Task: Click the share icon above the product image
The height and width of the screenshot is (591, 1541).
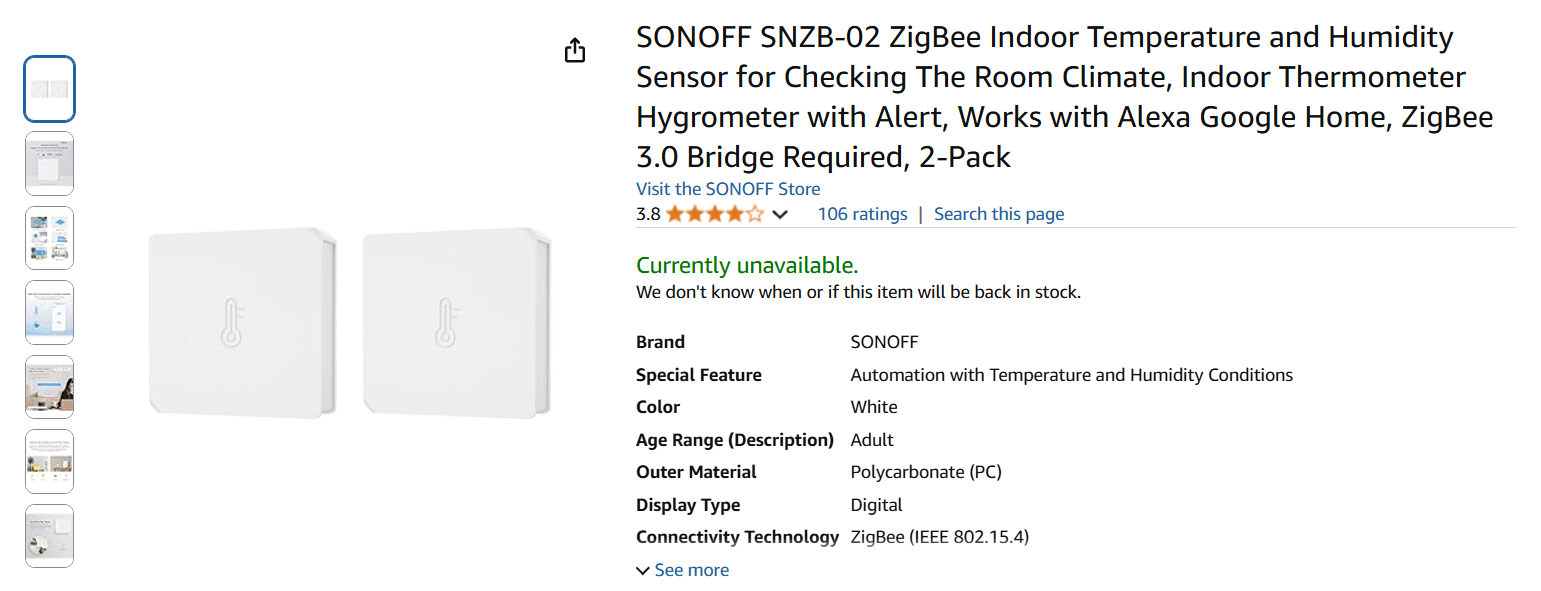Action: point(575,50)
